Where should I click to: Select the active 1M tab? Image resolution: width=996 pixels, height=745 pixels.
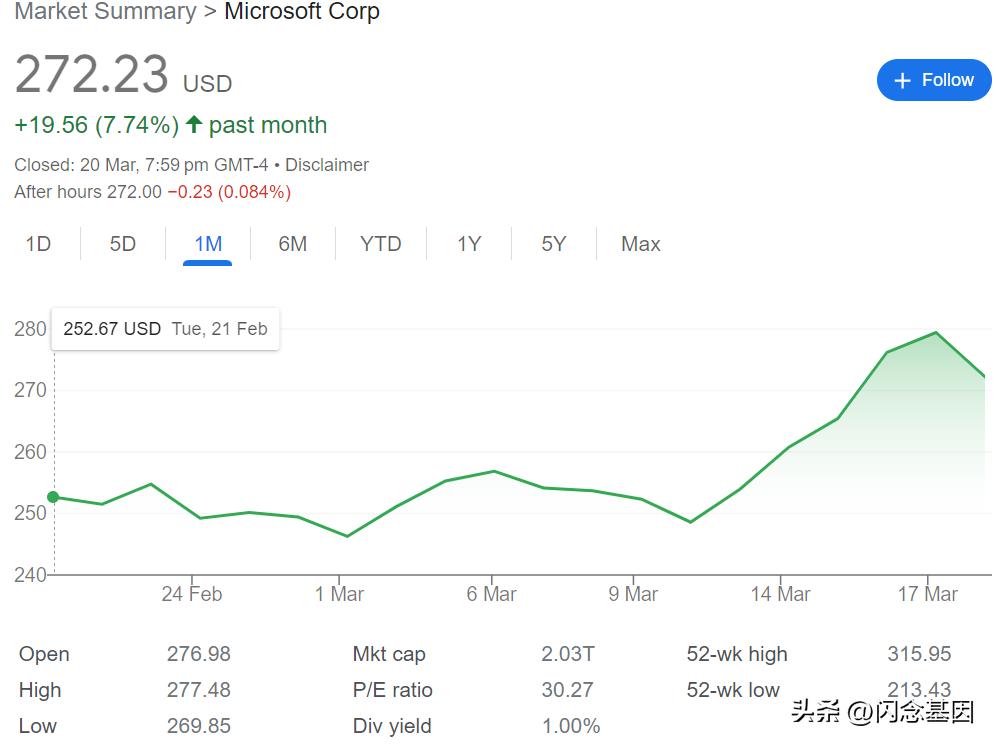[208, 244]
